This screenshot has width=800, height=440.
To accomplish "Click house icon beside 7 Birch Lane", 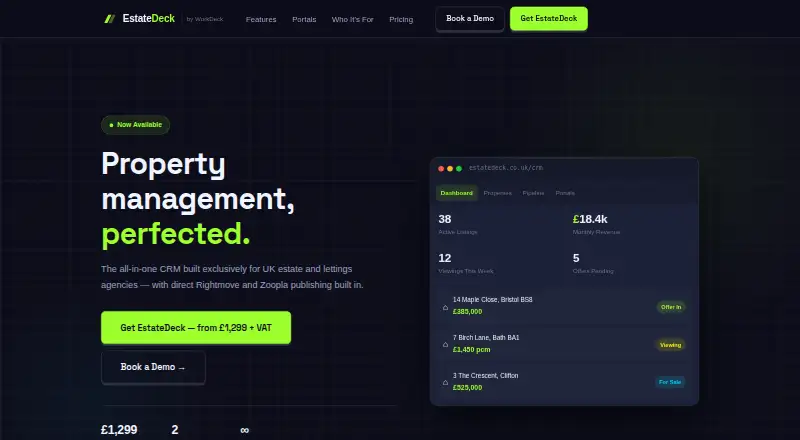I will [445, 345].
